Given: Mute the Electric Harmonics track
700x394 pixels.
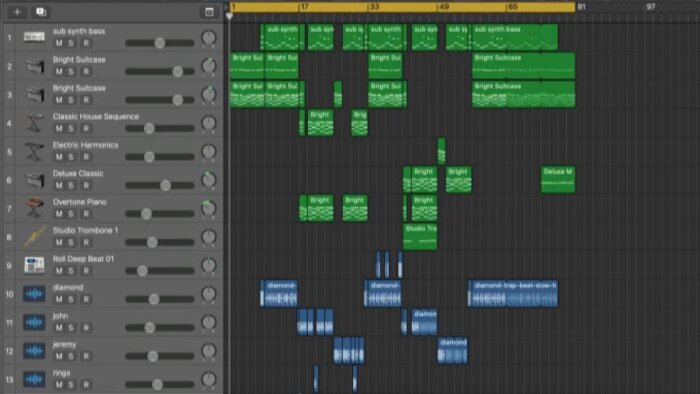Looking at the screenshot, I should (x=58, y=158).
